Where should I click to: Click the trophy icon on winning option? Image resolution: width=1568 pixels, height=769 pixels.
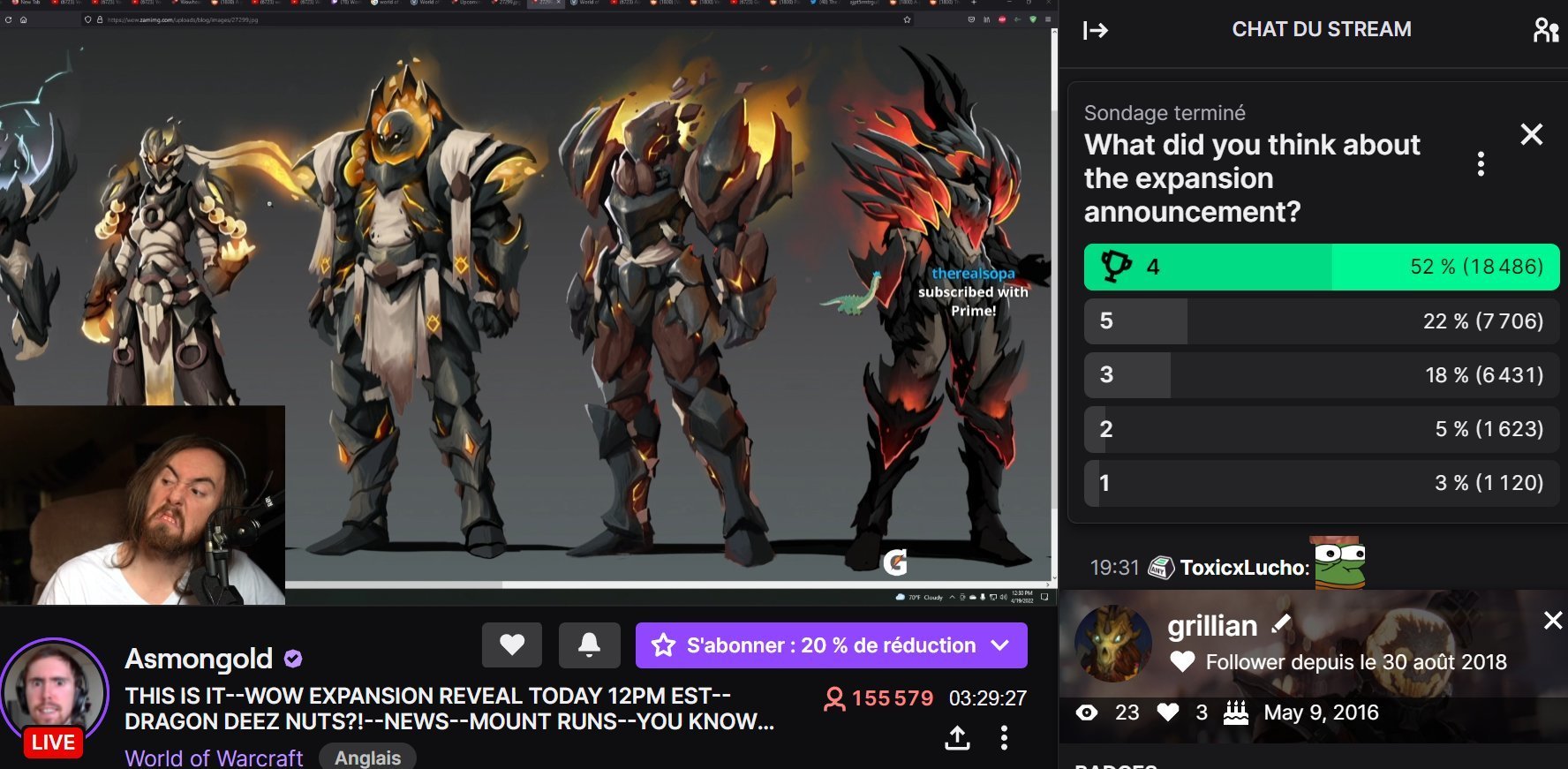(x=1116, y=267)
